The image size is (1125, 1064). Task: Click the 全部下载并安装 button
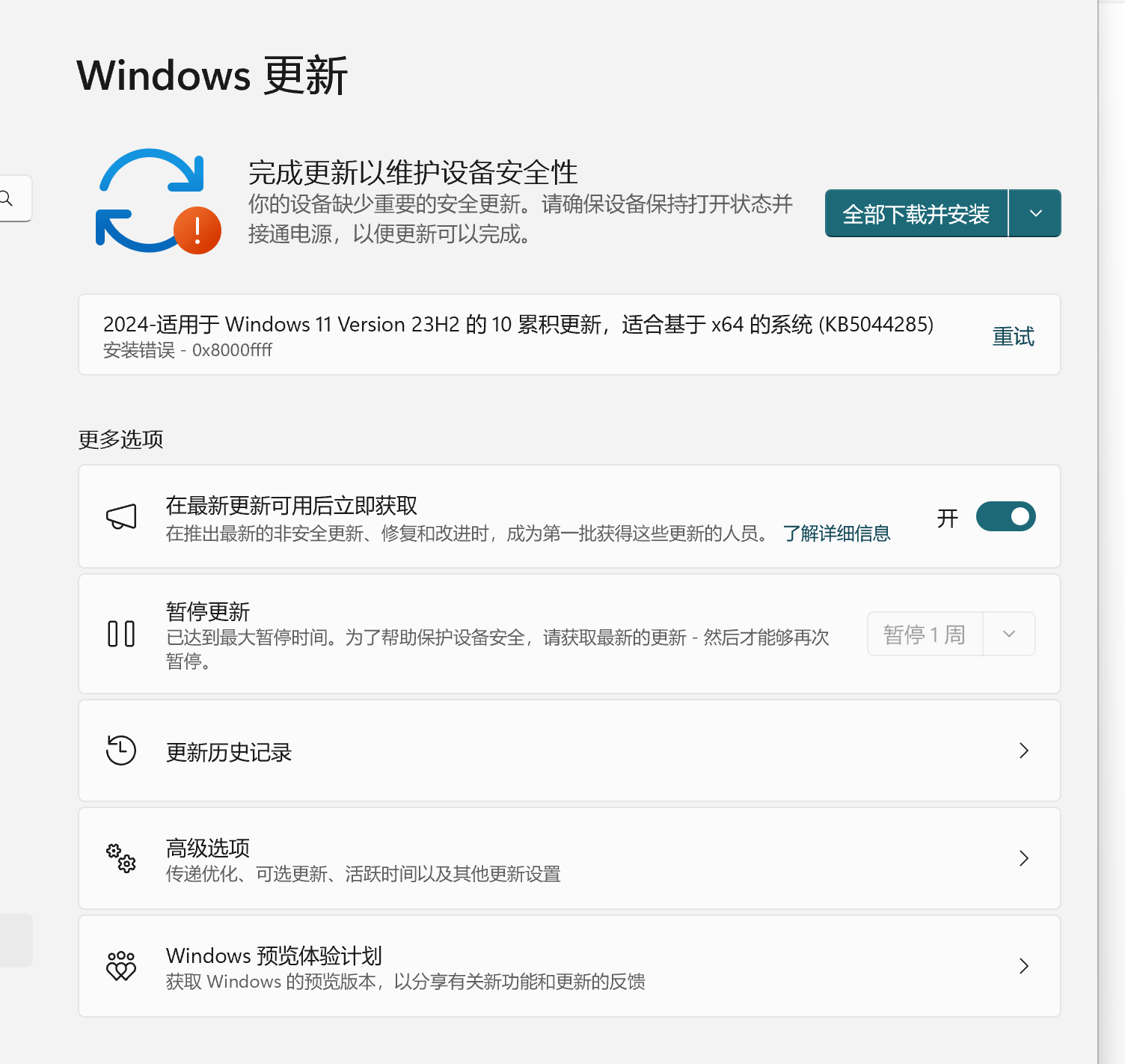pos(916,213)
